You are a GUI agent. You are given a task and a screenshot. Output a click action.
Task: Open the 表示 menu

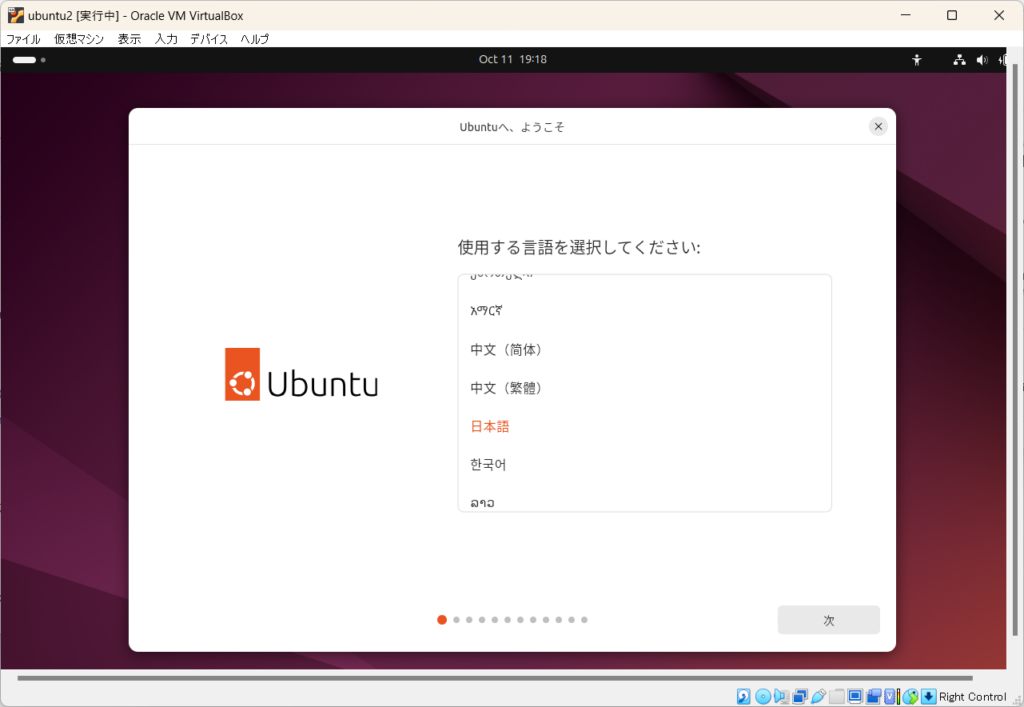129,39
